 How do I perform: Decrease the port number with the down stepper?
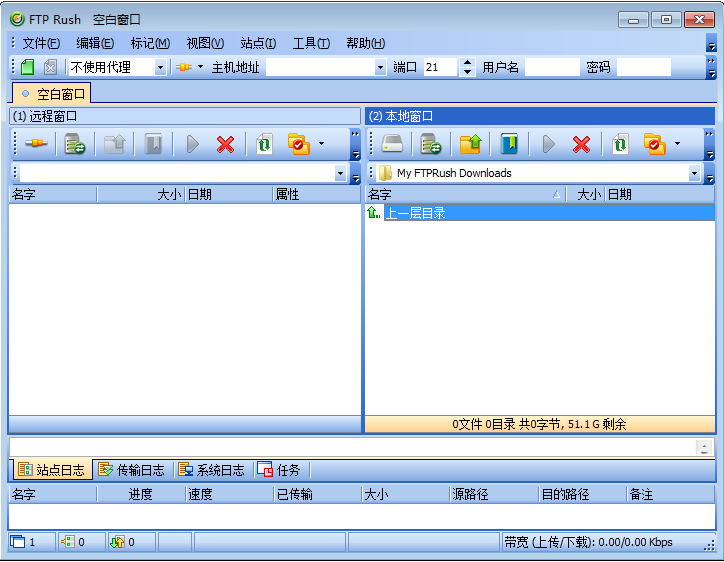[x=467, y=72]
